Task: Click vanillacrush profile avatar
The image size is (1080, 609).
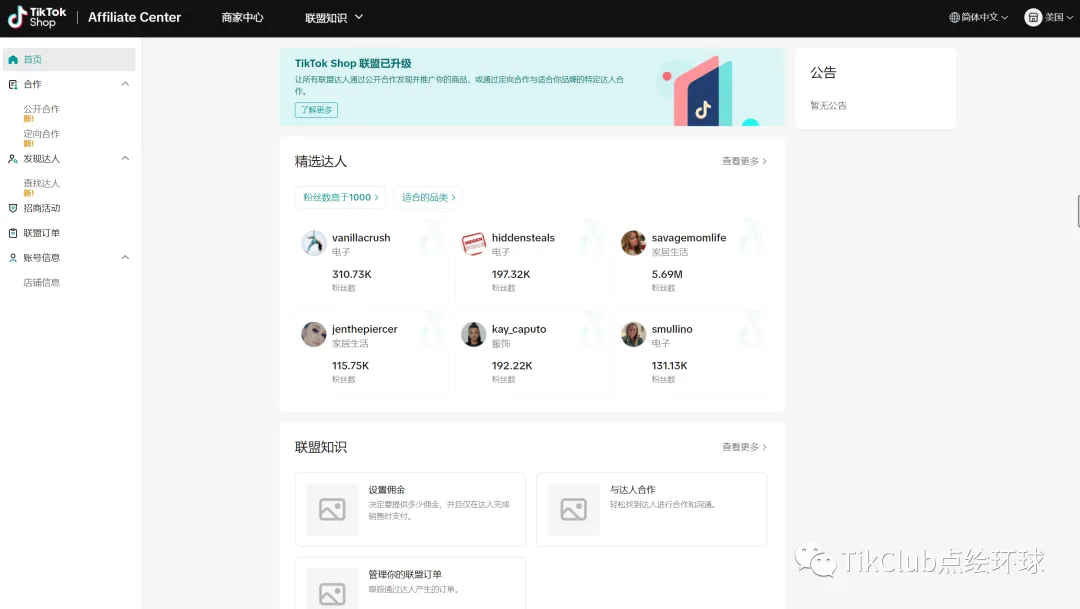Action: [313, 243]
